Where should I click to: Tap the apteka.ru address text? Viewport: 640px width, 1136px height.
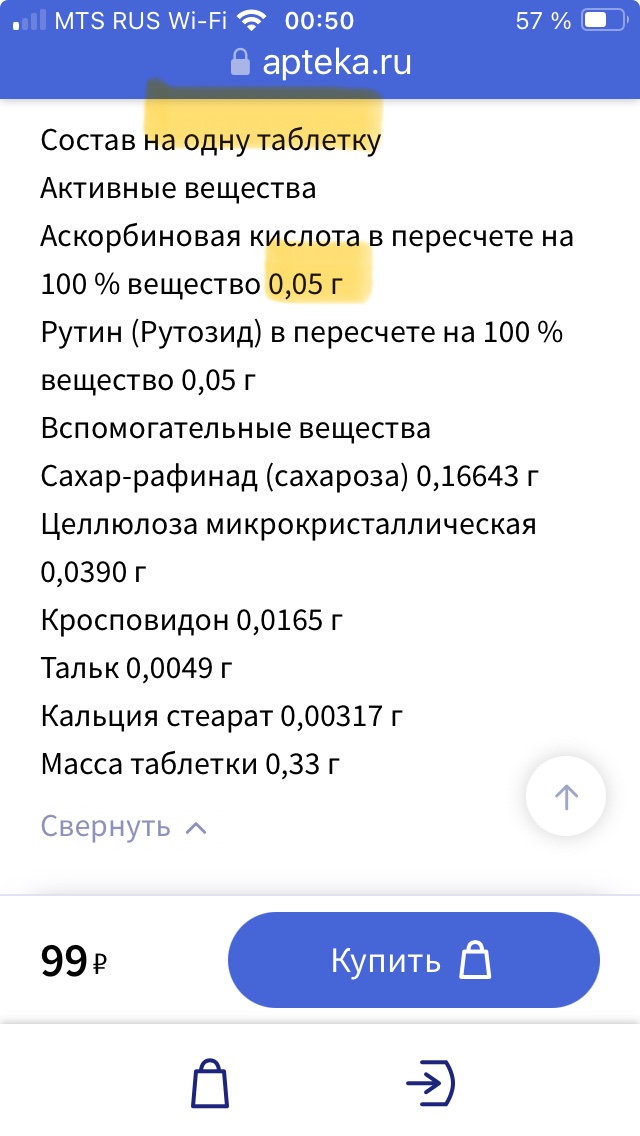click(x=337, y=62)
